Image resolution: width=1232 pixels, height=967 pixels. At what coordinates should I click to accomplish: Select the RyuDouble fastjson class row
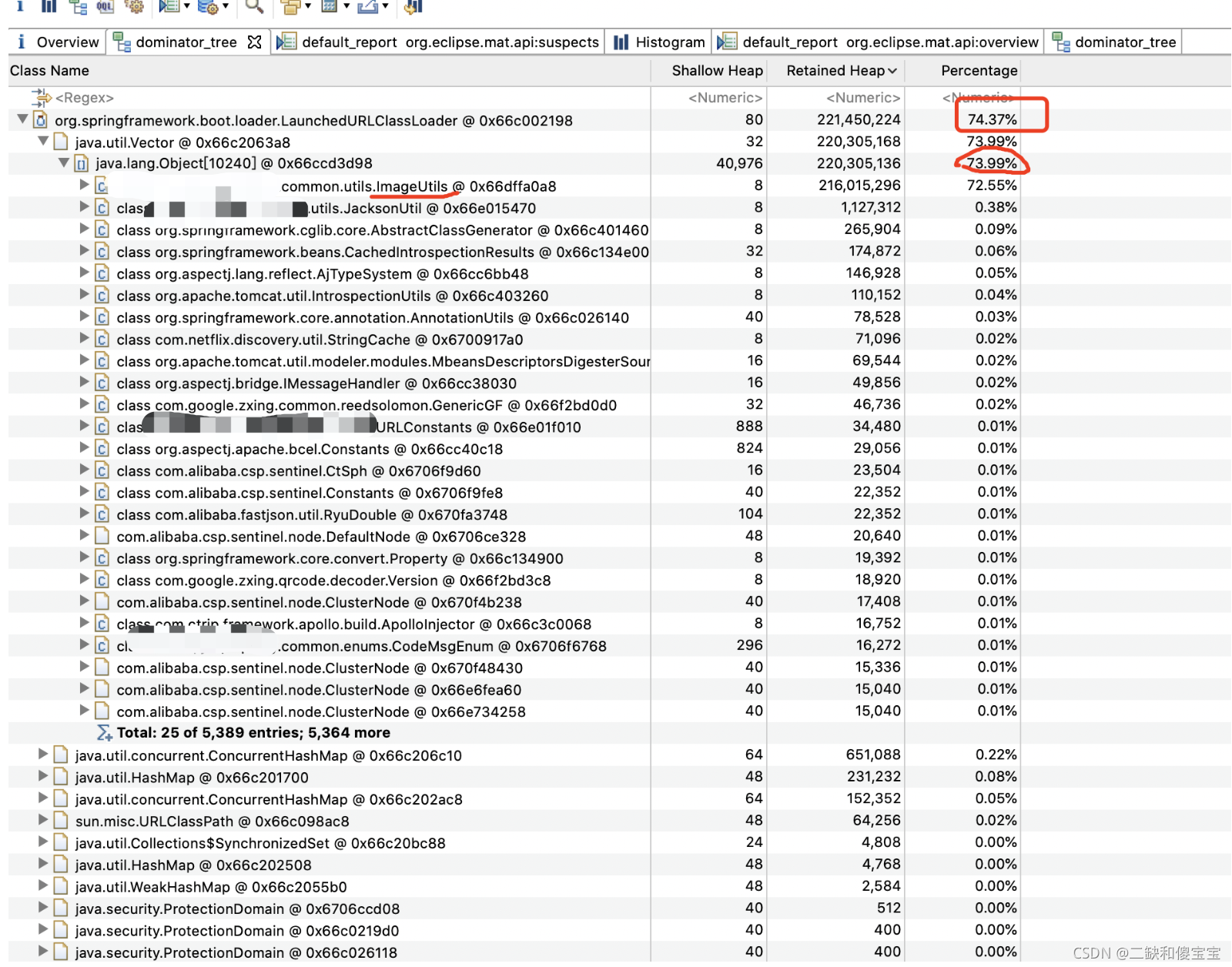tap(514, 514)
